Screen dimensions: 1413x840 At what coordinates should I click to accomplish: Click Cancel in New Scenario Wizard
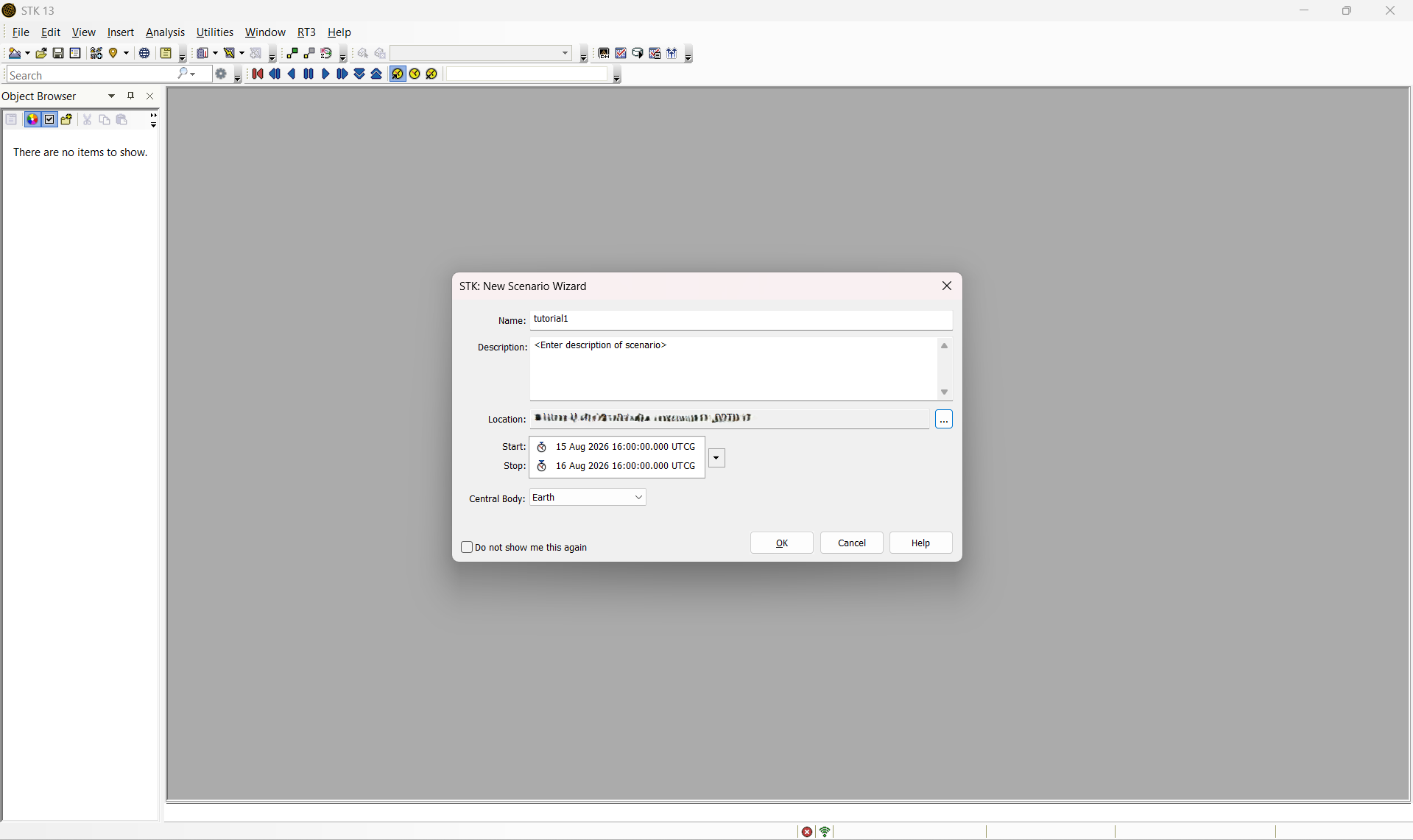(x=852, y=543)
